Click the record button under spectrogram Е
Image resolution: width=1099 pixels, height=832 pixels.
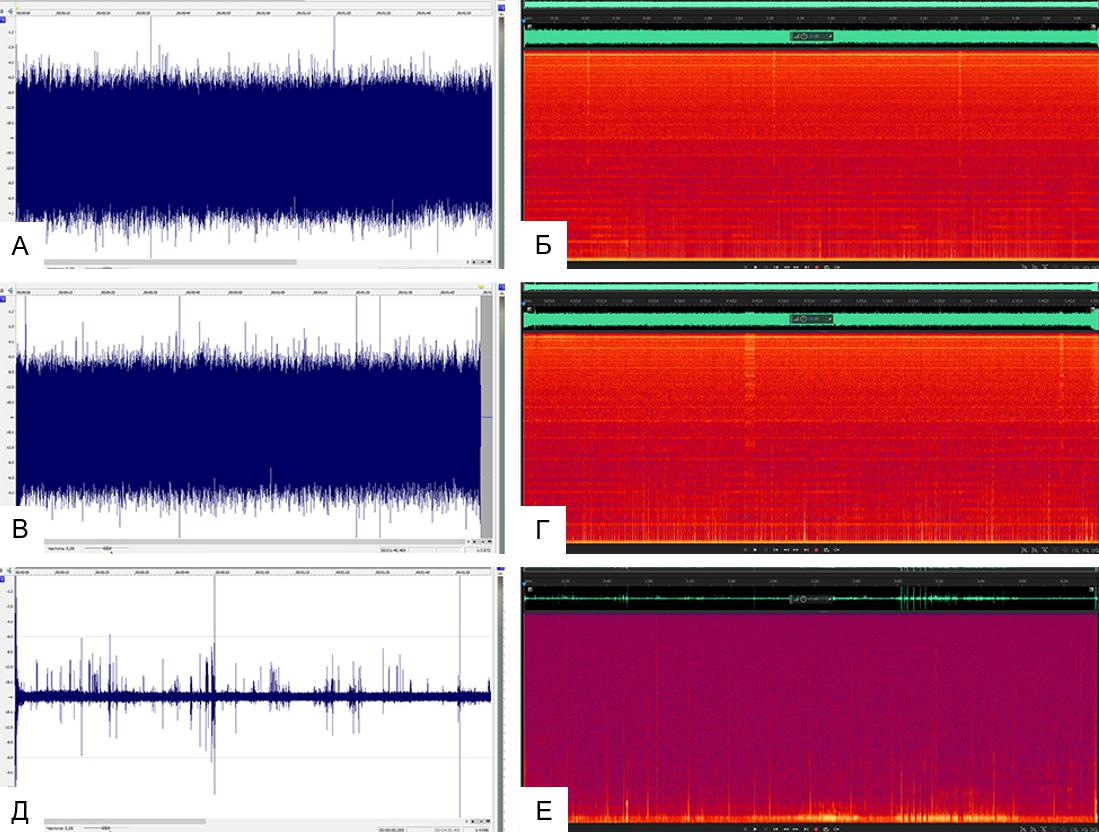(x=816, y=829)
